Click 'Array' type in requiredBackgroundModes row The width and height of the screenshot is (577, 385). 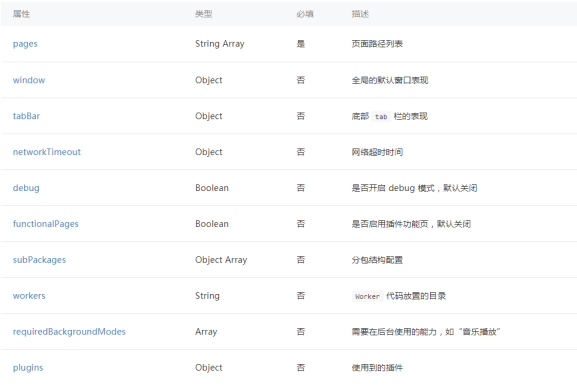point(206,332)
